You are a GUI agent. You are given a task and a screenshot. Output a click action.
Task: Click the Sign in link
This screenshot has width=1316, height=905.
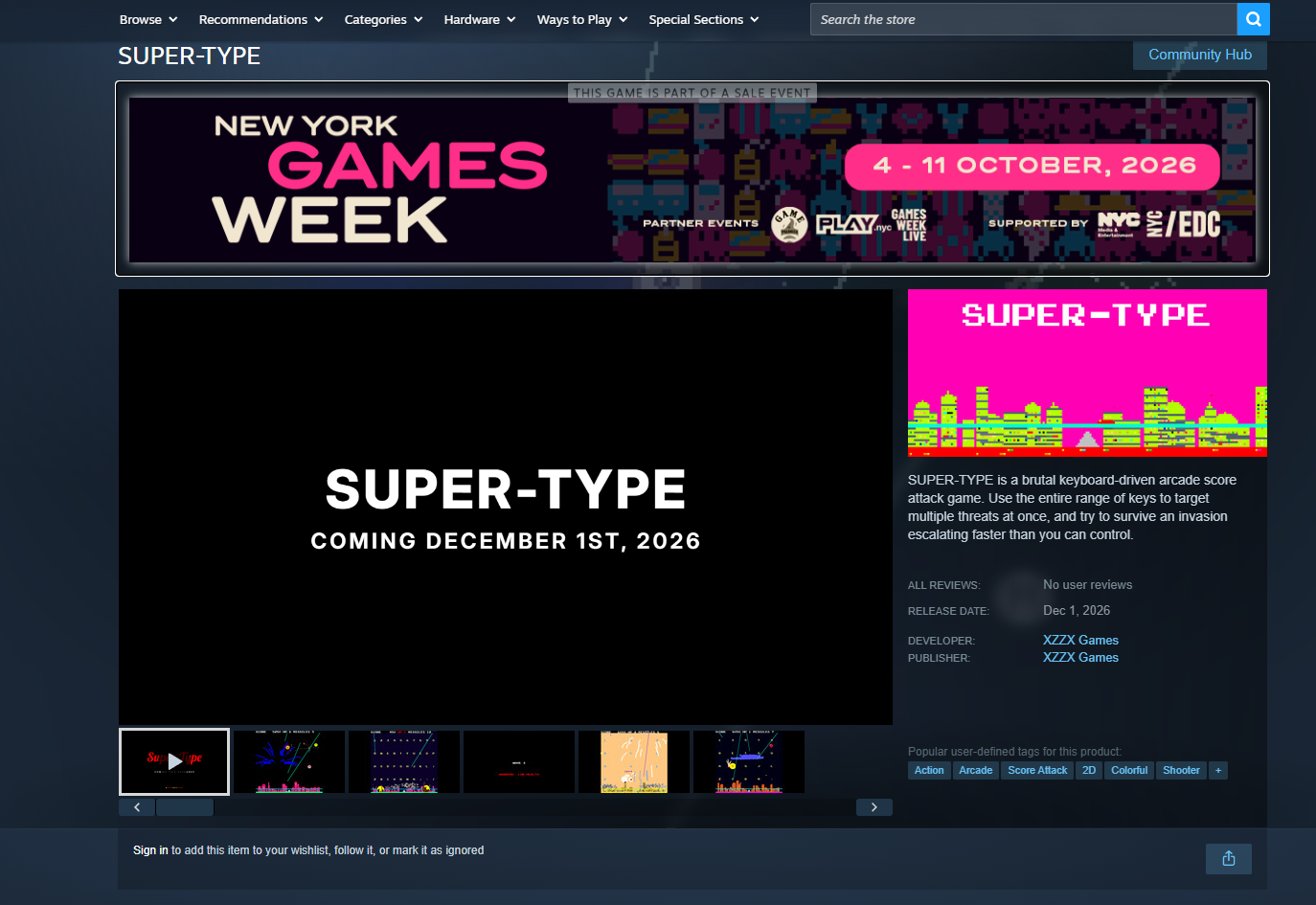point(150,850)
